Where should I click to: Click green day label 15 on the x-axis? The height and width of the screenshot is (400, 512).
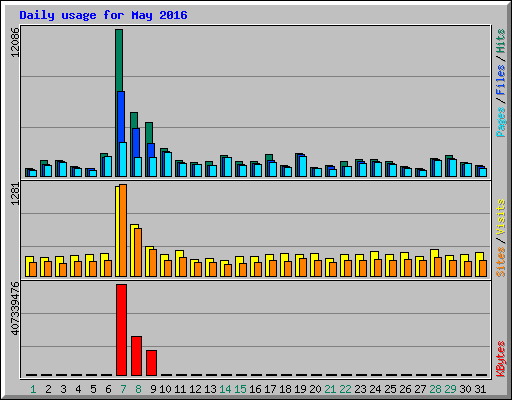click(x=240, y=389)
